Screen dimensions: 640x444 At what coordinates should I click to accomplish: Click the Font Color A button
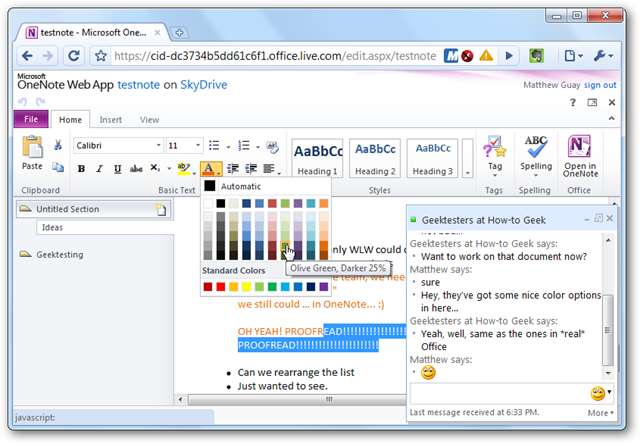209,169
